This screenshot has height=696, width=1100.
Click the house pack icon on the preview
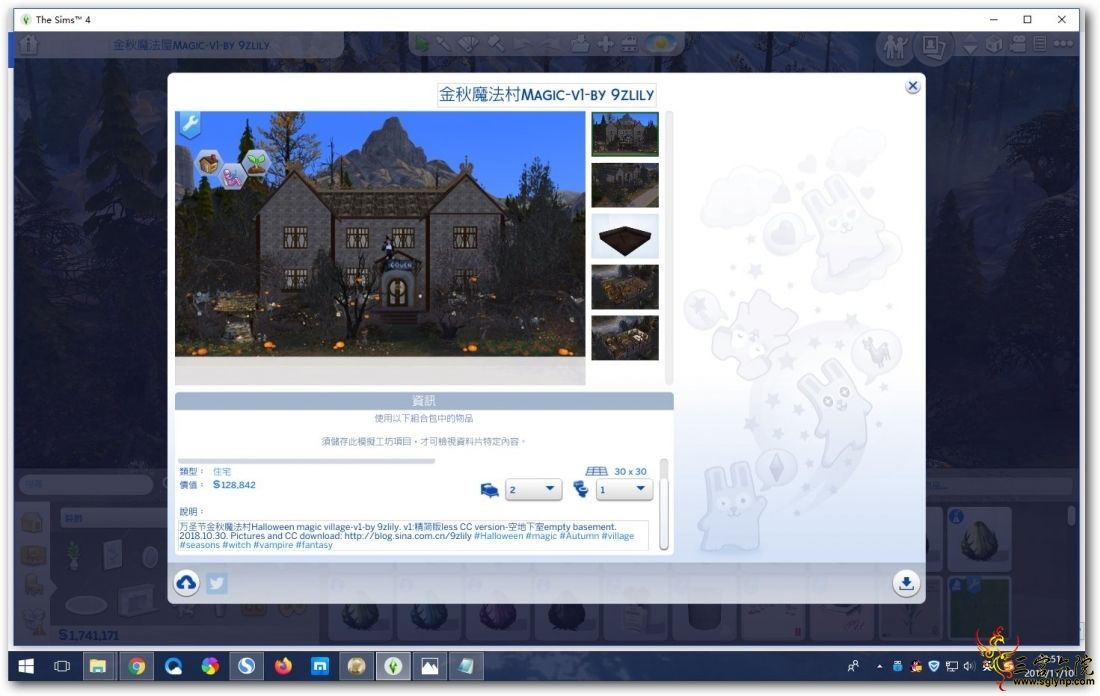(x=208, y=162)
